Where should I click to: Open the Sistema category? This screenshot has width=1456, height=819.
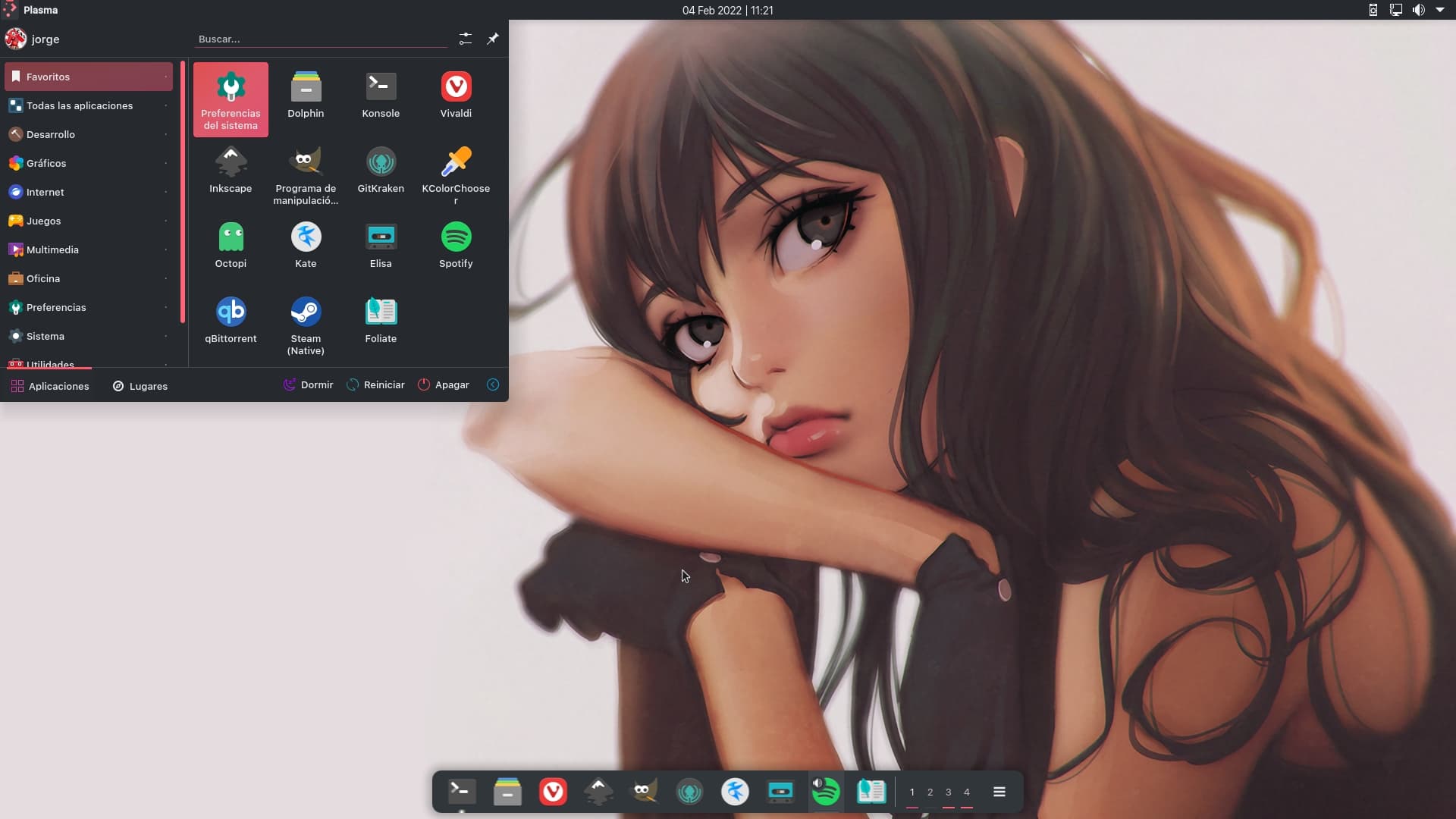89,336
